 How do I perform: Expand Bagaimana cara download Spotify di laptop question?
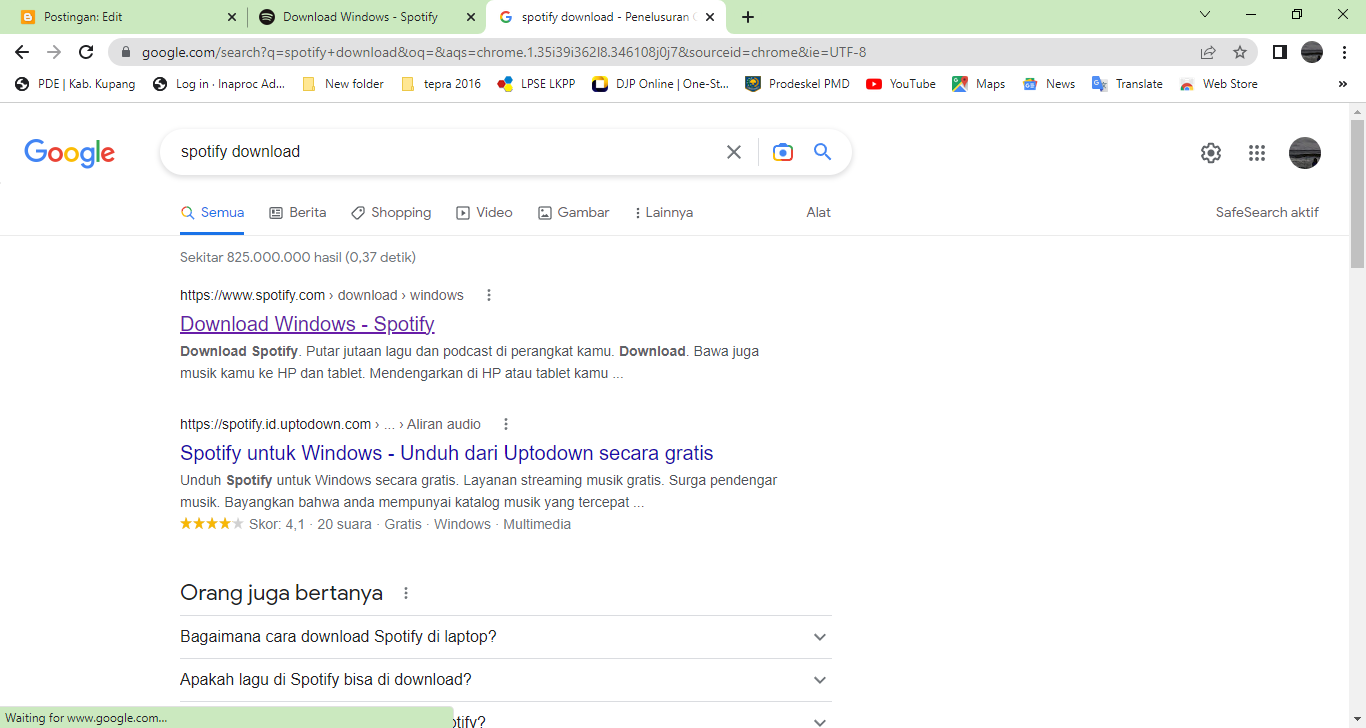[506, 637]
